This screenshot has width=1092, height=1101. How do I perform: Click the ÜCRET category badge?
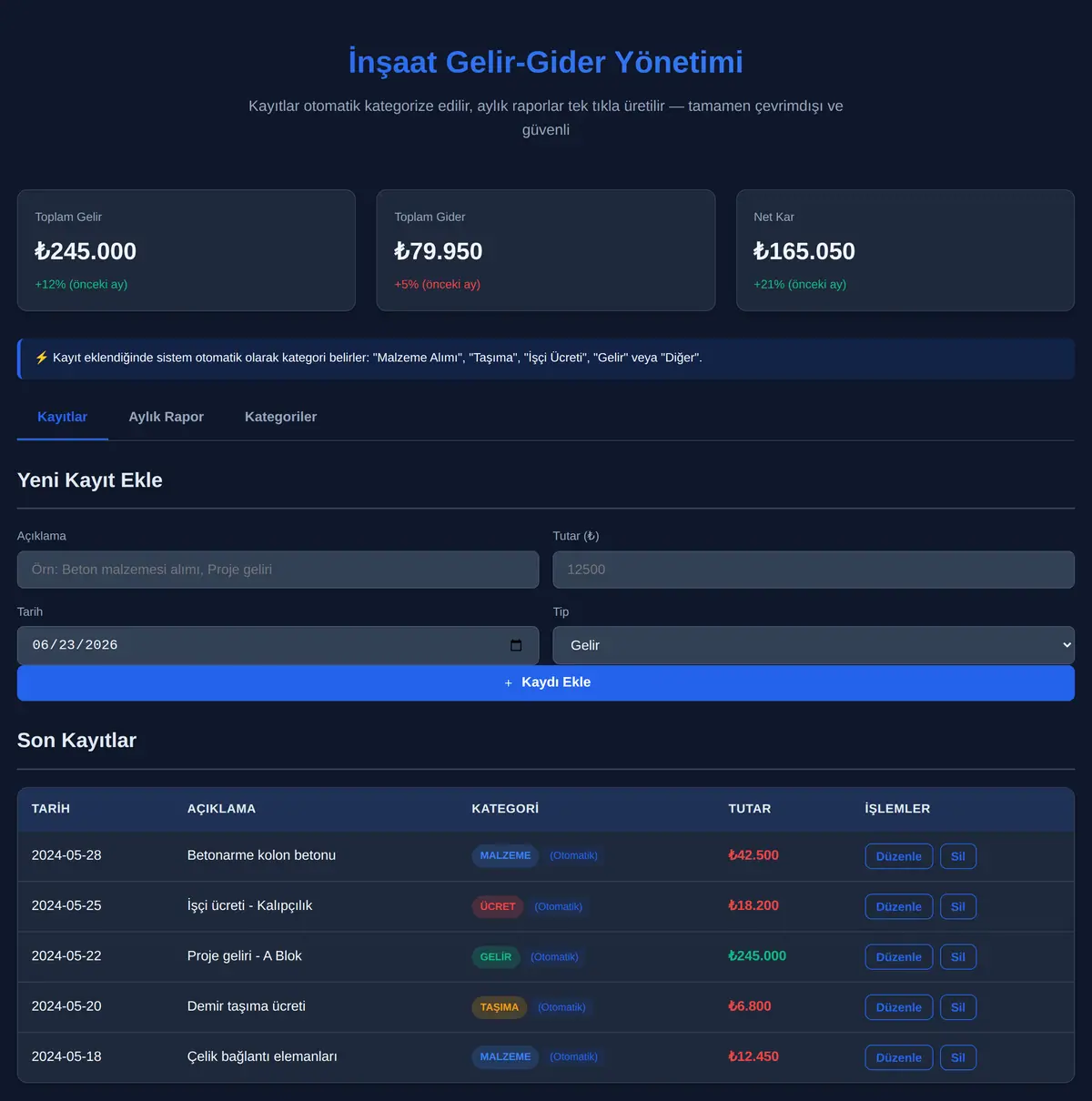click(498, 906)
